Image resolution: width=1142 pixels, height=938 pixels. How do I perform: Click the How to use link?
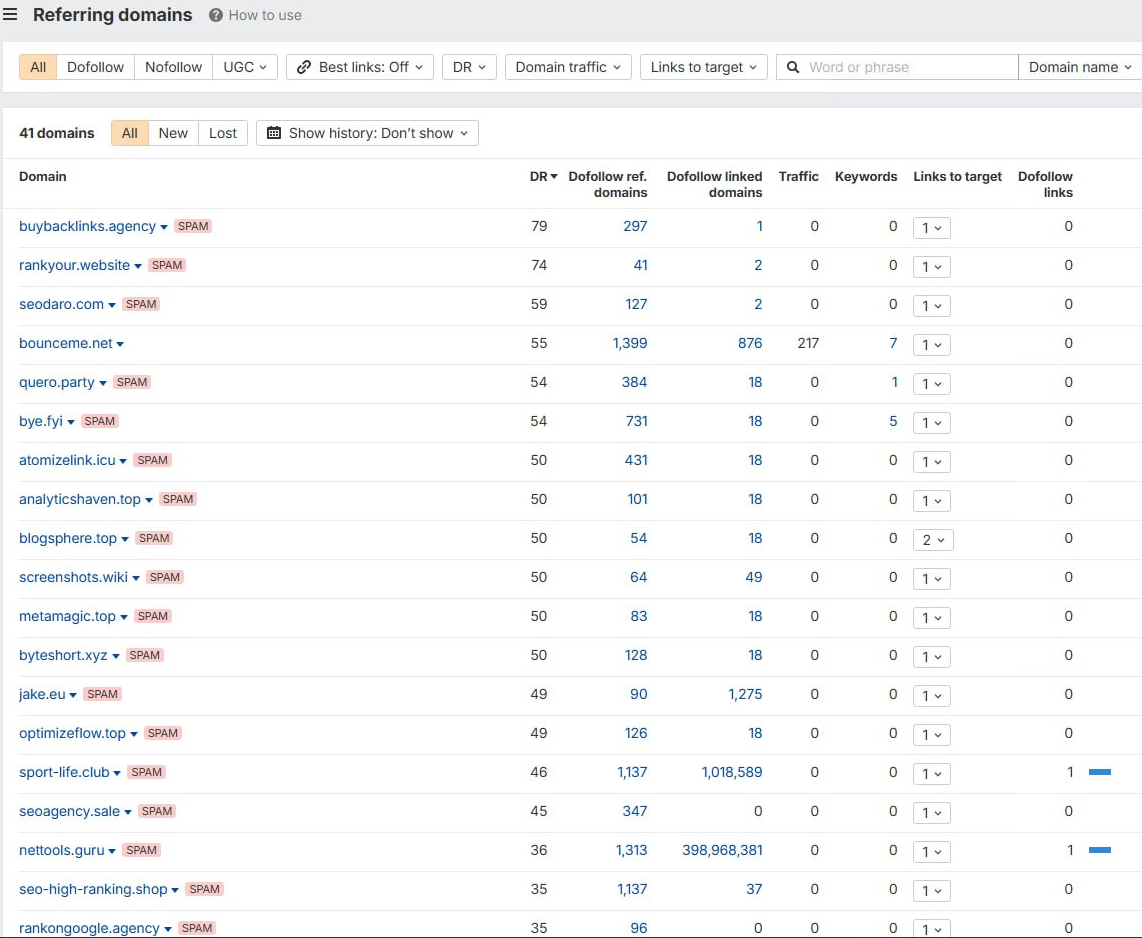265,15
